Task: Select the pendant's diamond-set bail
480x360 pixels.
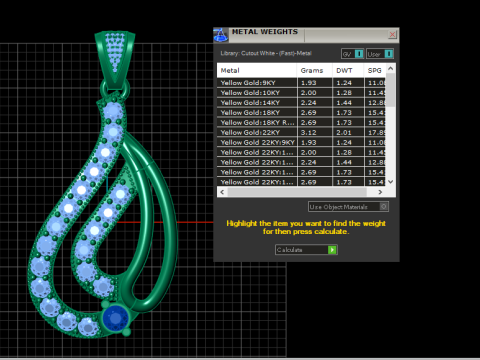Action: (115, 59)
